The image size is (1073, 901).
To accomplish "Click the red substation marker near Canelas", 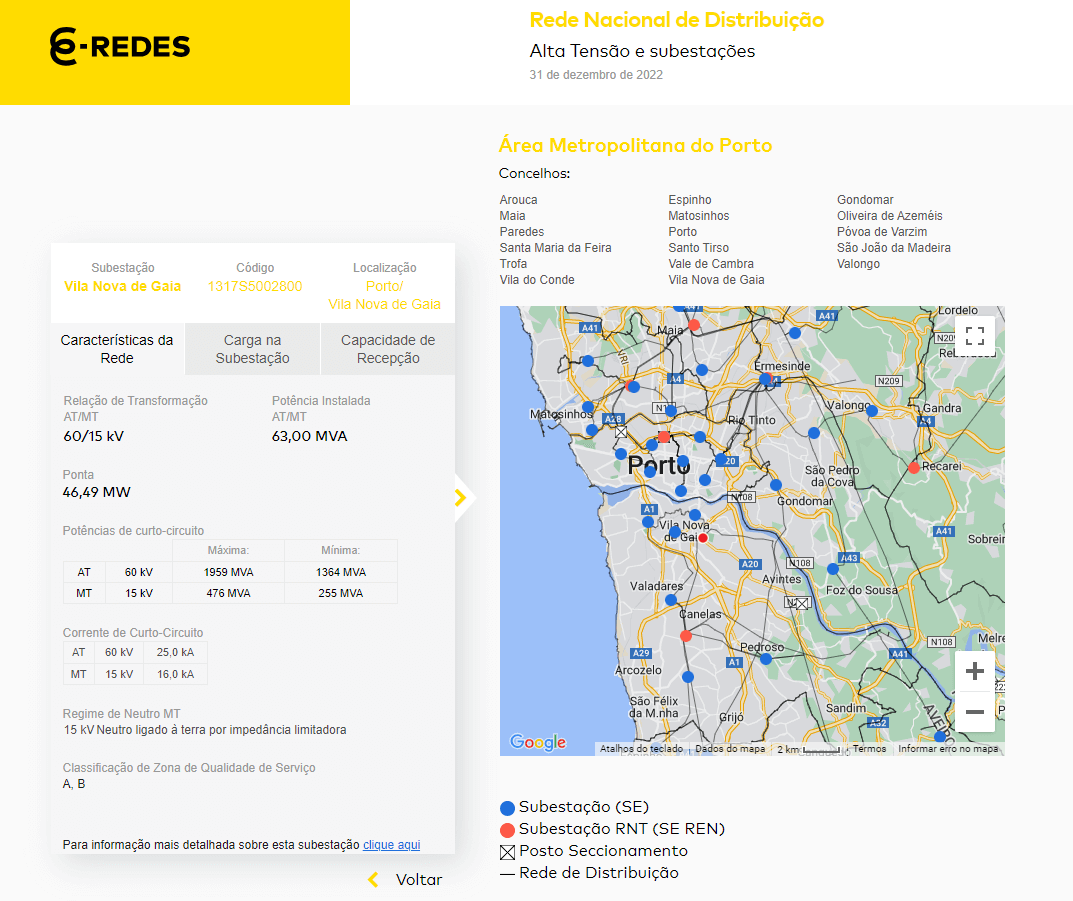I will coord(685,636).
